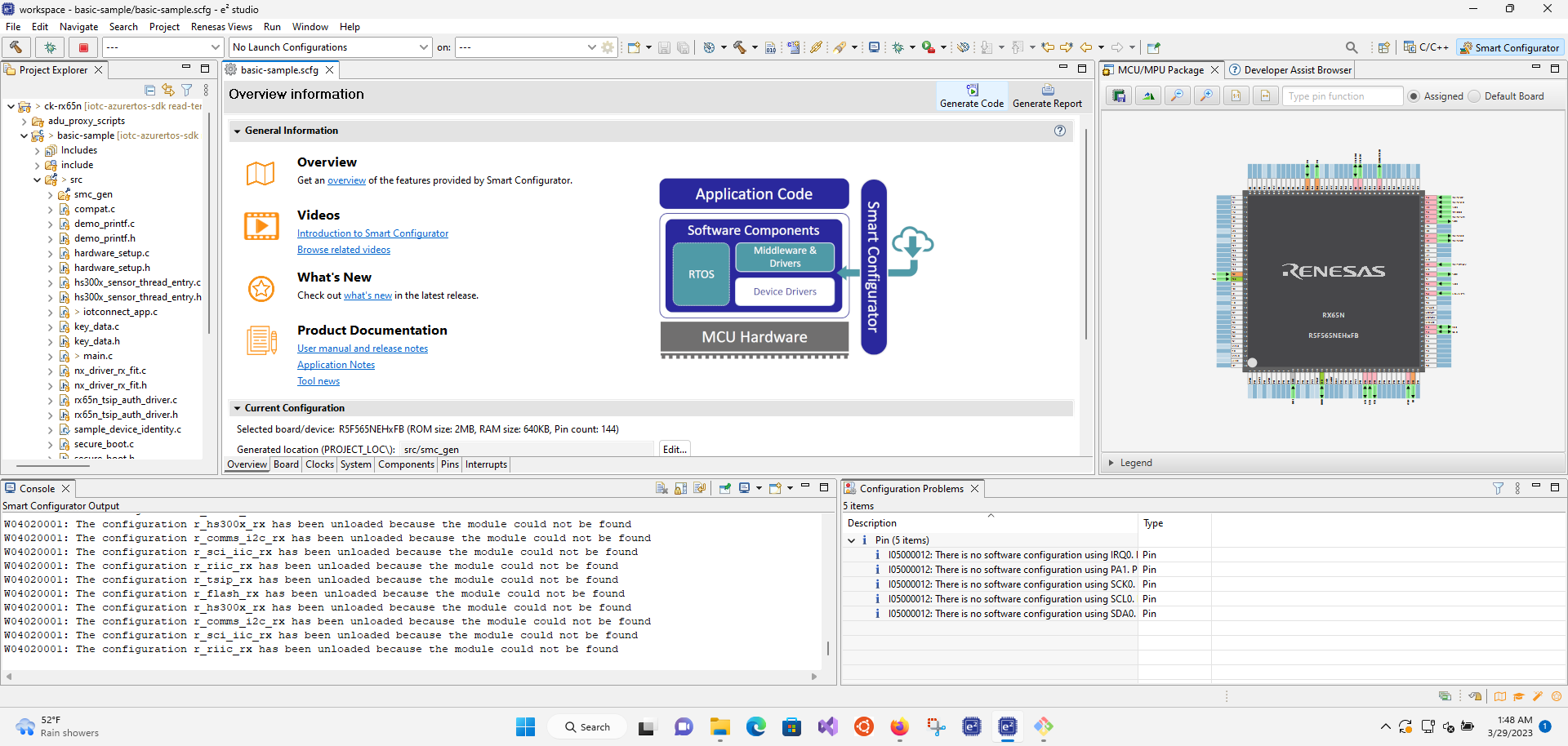Click the Build hammer icon in the launch bar
1568x746 pixels.
click(x=16, y=47)
